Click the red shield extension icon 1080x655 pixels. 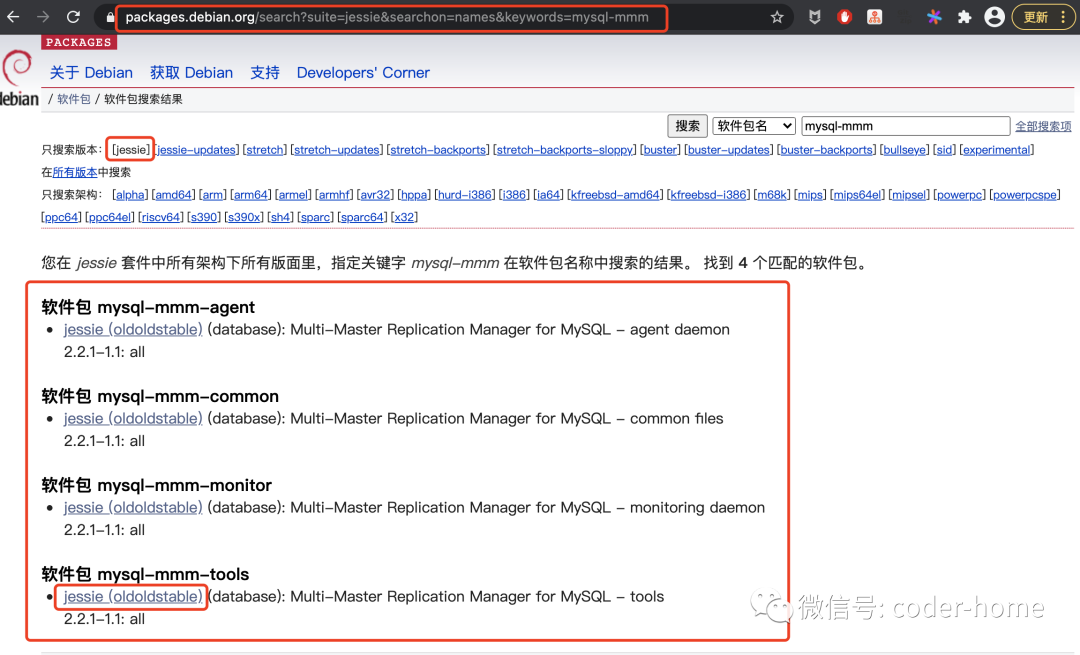tap(844, 17)
